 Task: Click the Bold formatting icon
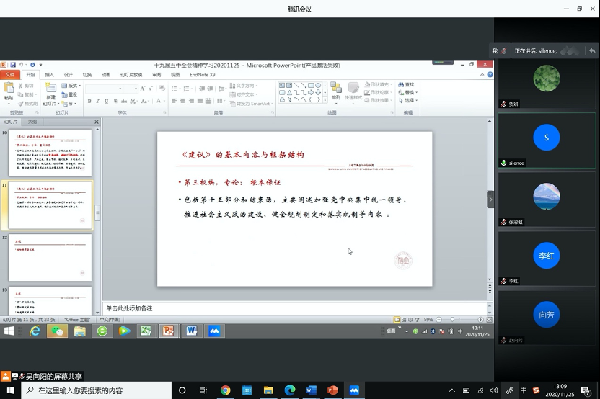point(90,101)
